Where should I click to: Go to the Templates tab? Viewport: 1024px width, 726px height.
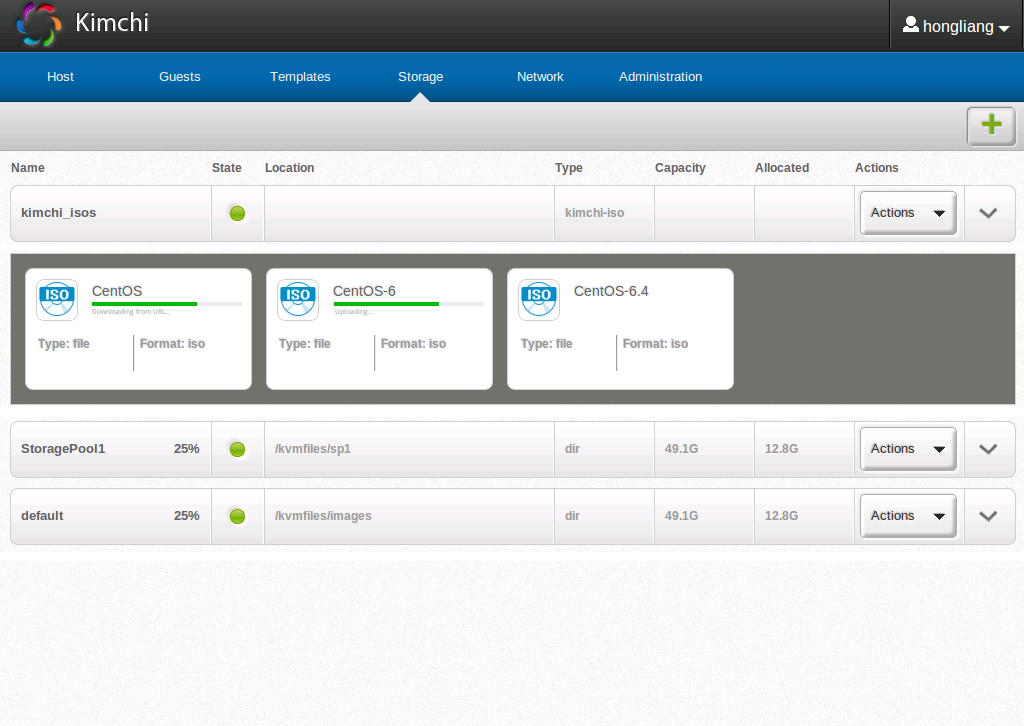(x=300, y=77)
